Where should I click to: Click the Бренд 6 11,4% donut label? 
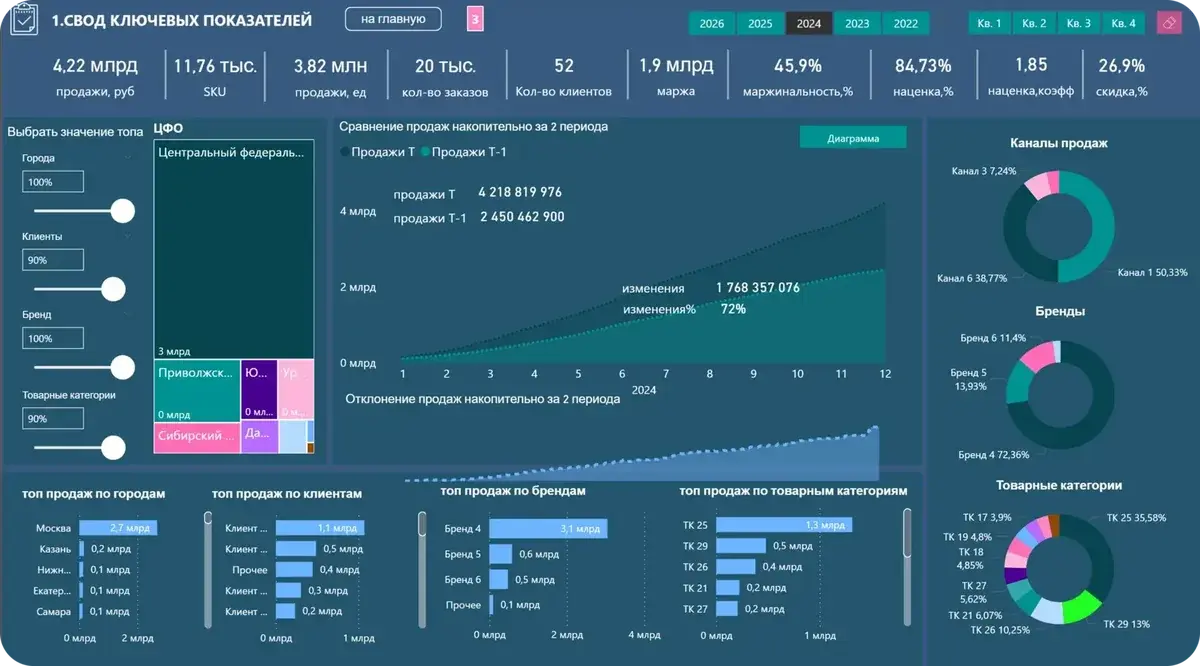click(x=992, y=339)
